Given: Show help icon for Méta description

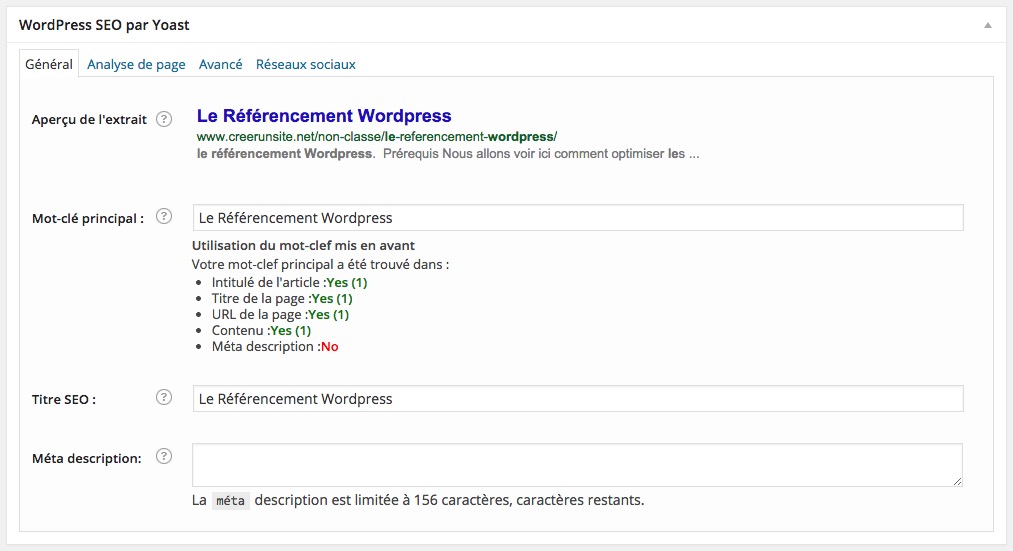Looking at the screenshot, I should [x=164, y=457].
